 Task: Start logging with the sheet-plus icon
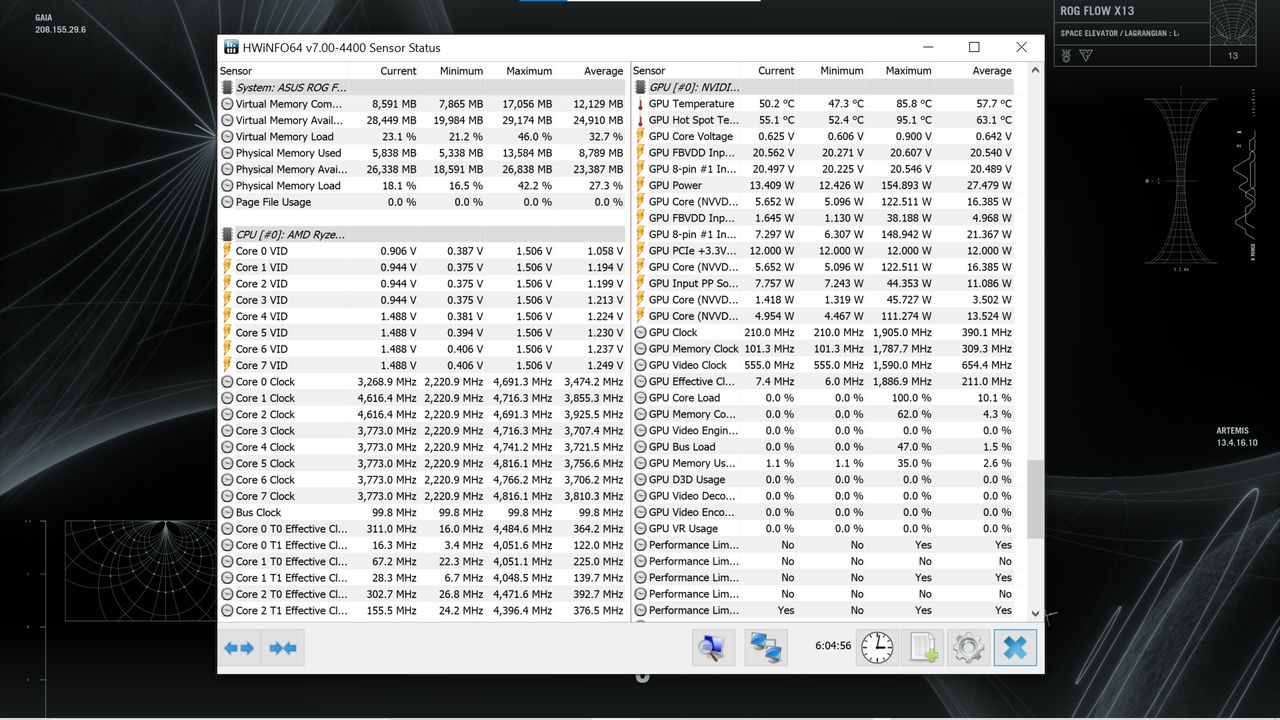(x=922, y=648)
